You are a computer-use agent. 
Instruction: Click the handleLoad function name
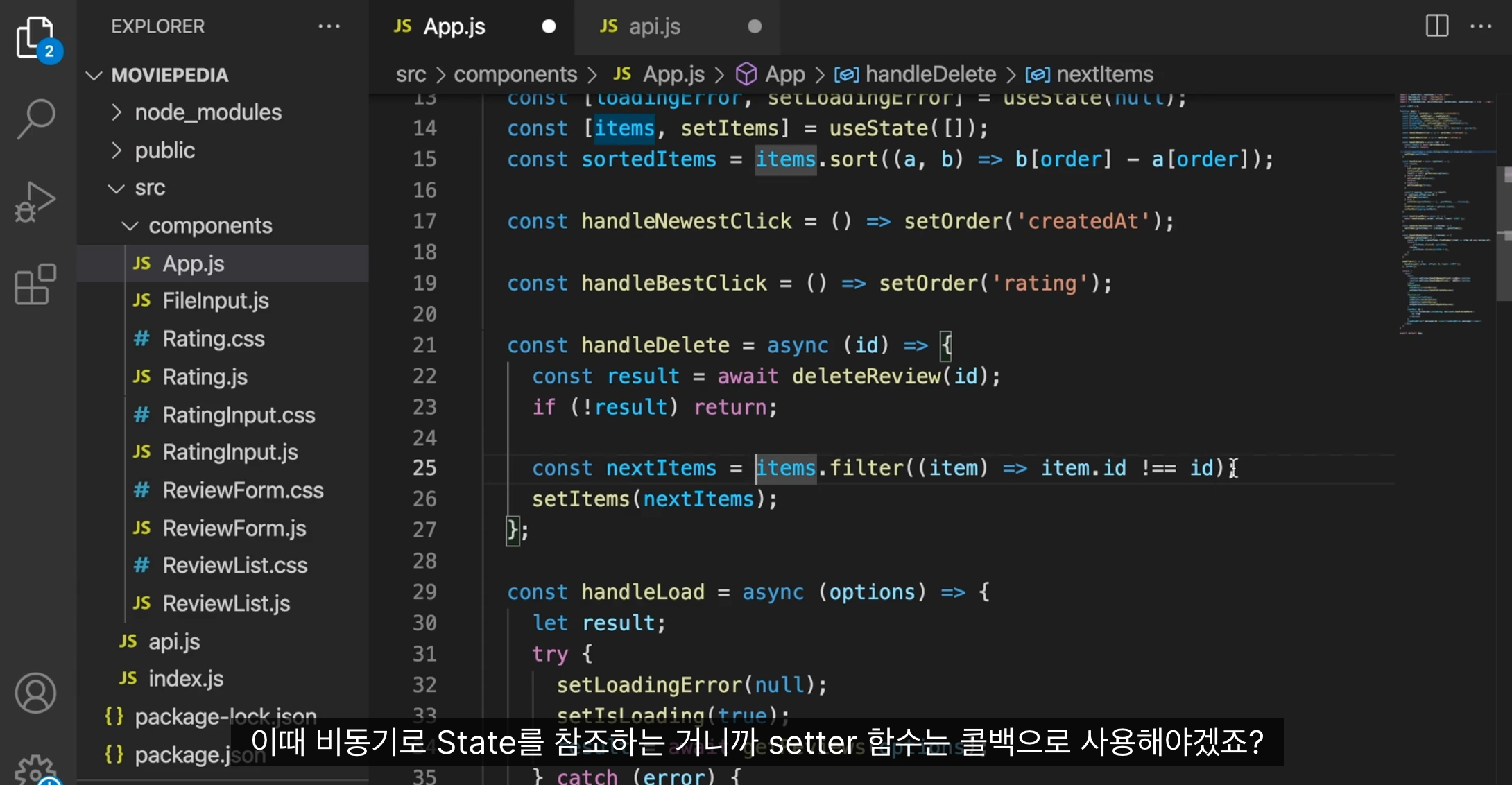[643, 592]
